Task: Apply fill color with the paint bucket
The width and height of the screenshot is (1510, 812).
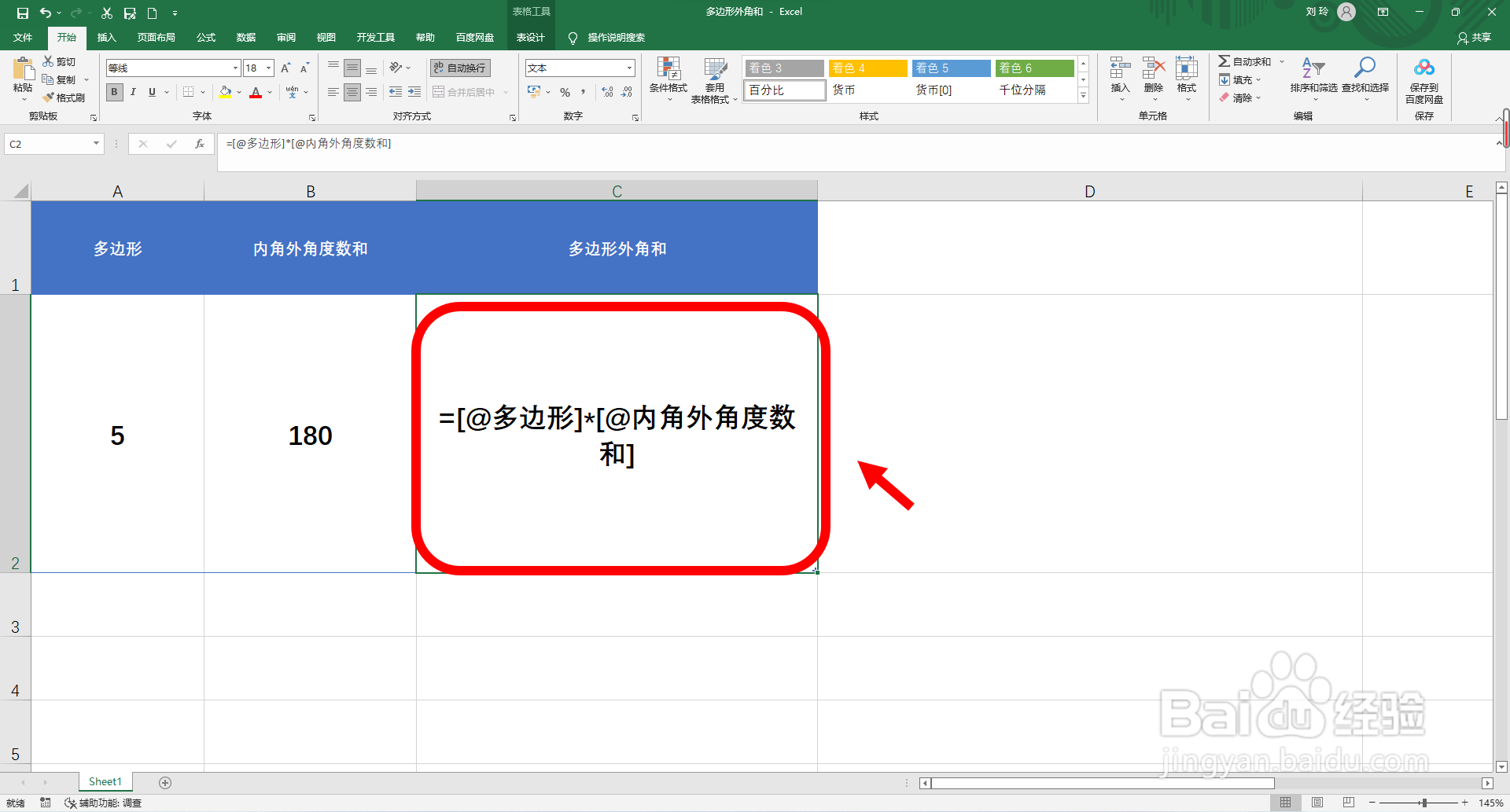Action: [226, 92]
